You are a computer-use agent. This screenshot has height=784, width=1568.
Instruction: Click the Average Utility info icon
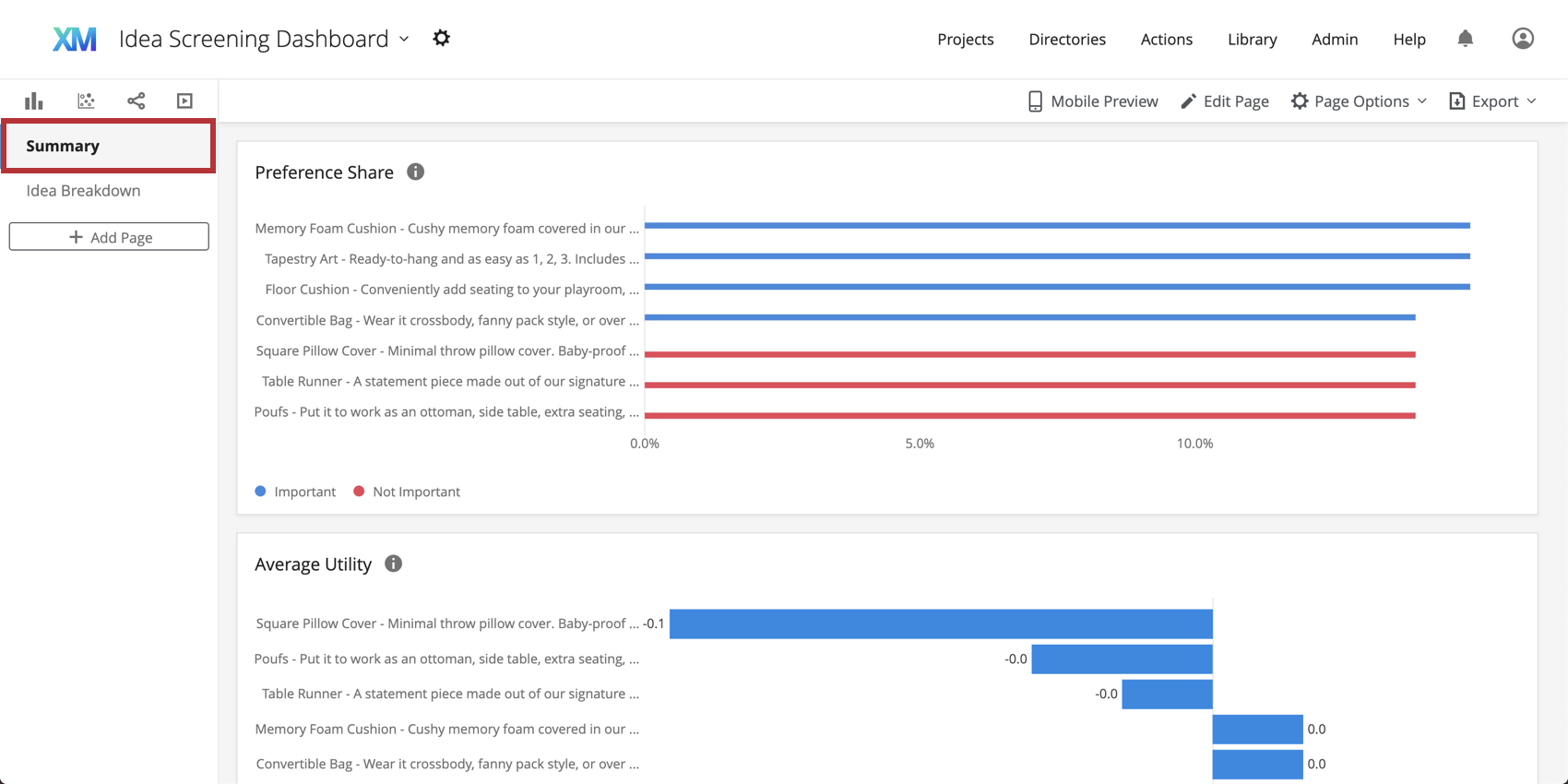coord(394,564)
